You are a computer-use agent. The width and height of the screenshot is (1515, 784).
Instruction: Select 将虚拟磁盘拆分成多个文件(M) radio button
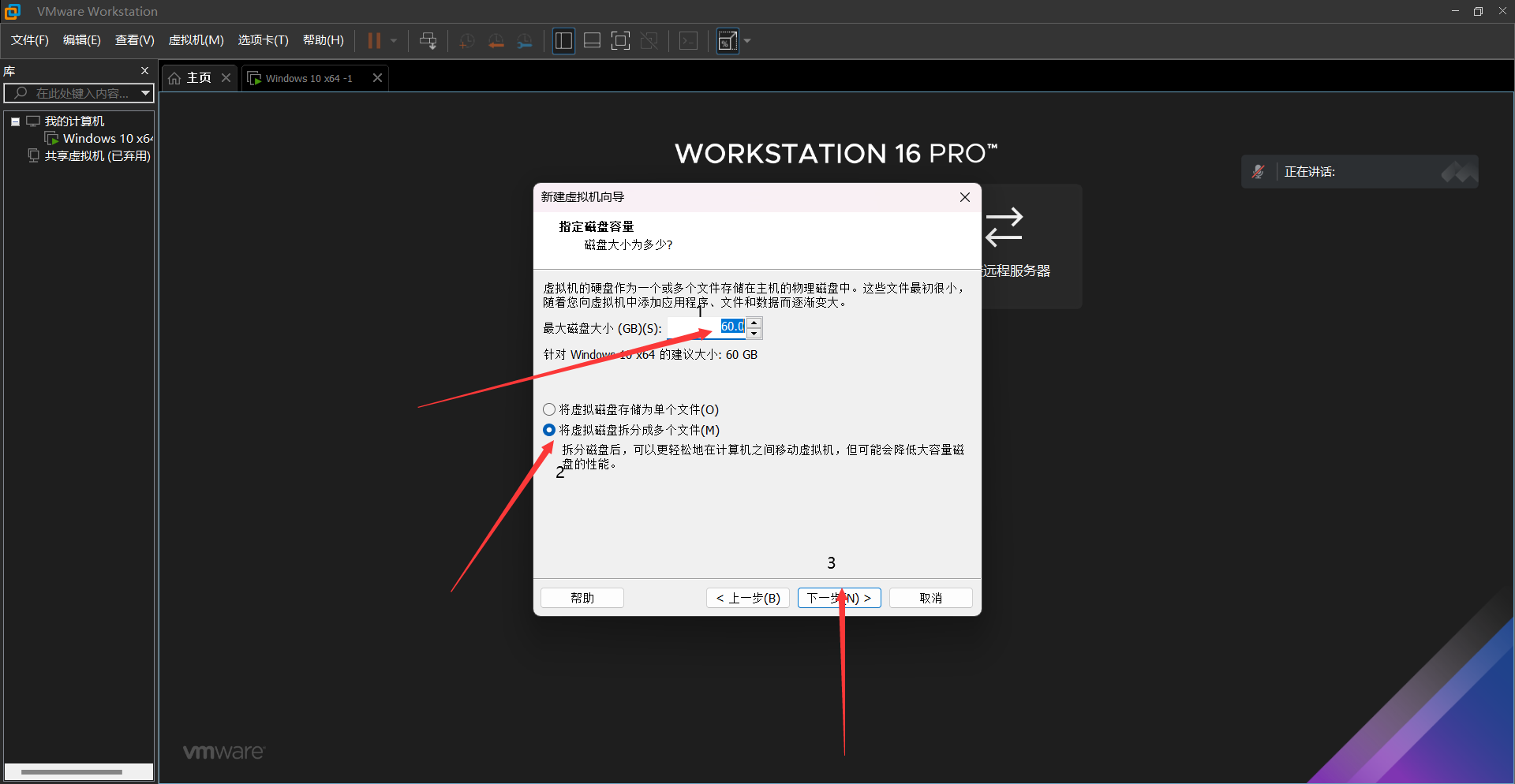(x=549, y=430)
